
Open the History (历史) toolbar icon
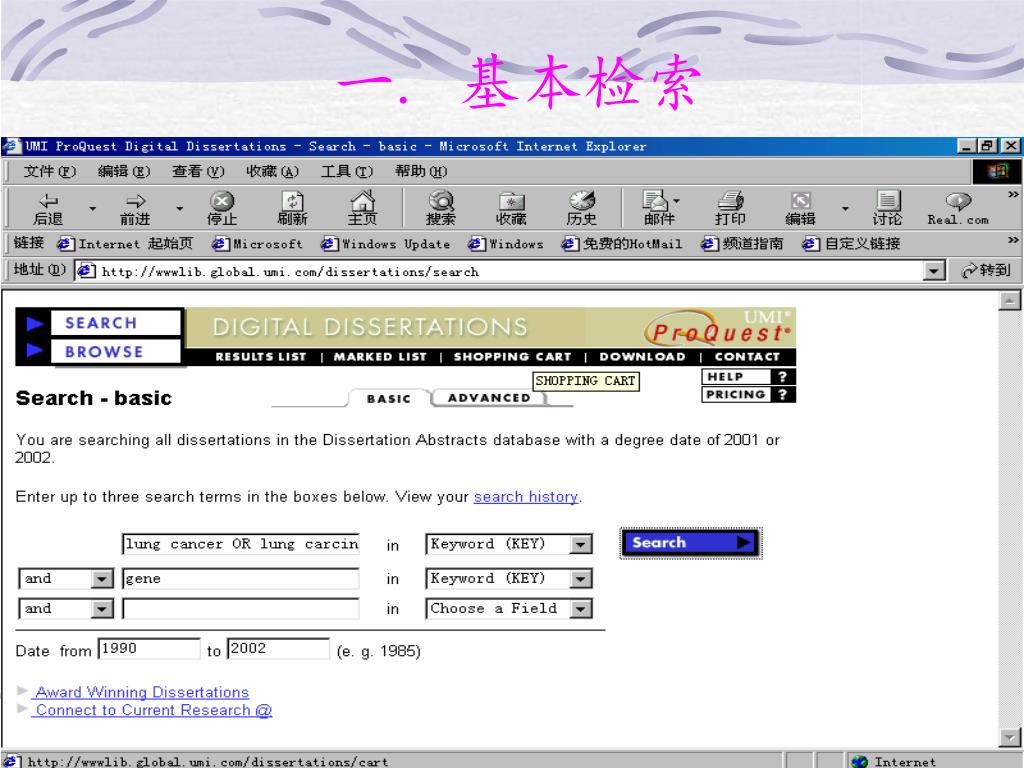pos(582,208)
